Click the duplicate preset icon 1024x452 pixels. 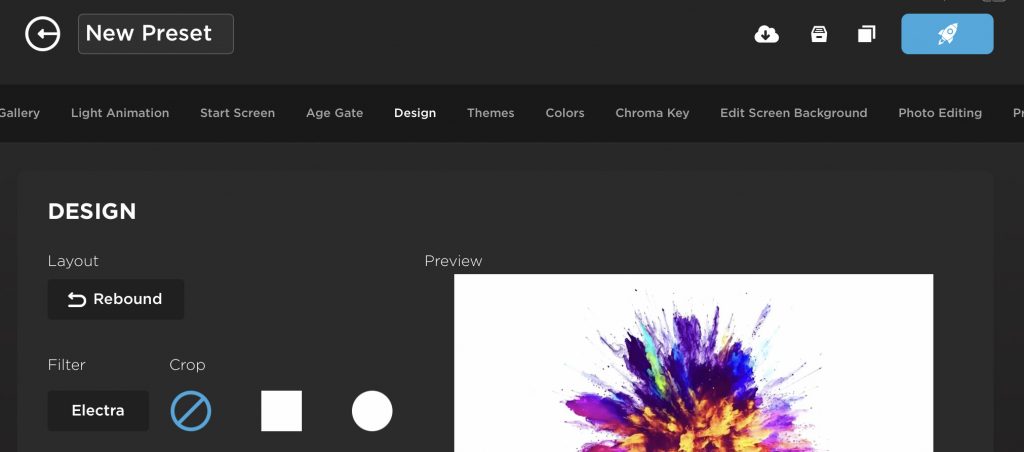867,34
